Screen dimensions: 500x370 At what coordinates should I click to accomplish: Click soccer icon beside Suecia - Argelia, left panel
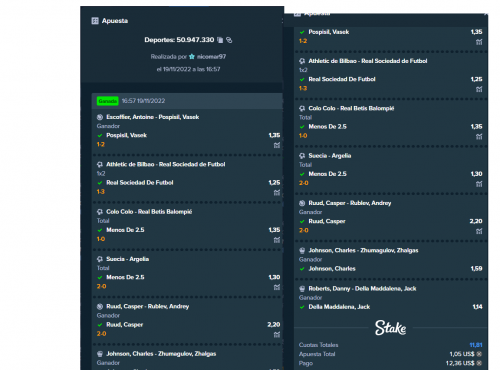click(x=100, y=259)
